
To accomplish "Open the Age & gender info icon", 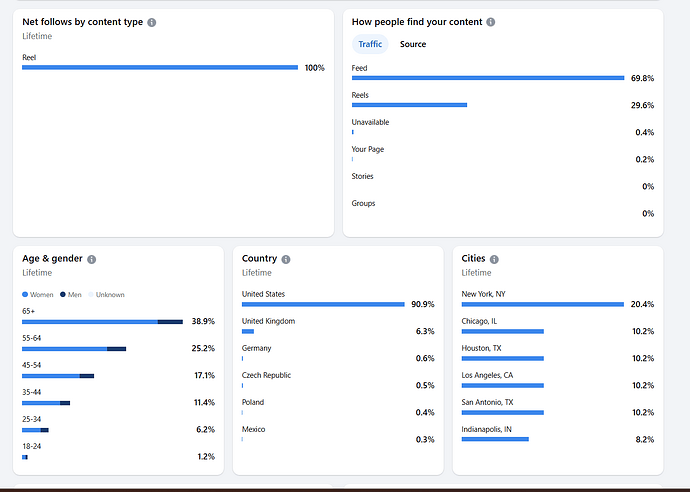I will [x=92, y=259].
